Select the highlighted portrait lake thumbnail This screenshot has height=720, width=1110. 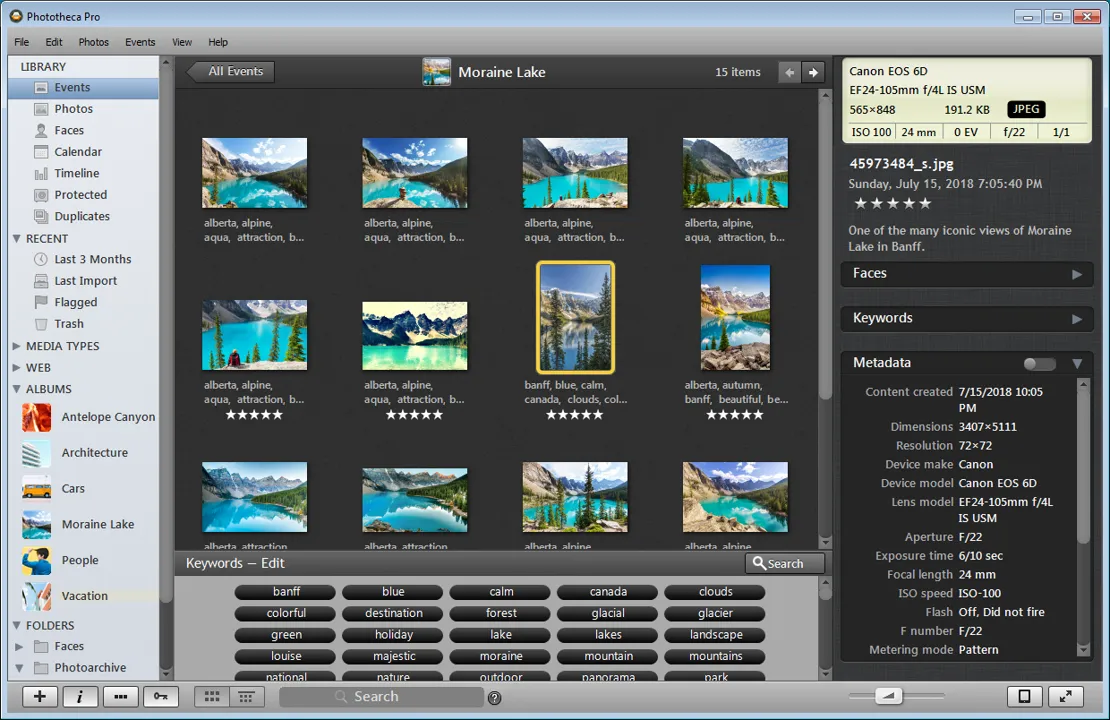[576, 317]
